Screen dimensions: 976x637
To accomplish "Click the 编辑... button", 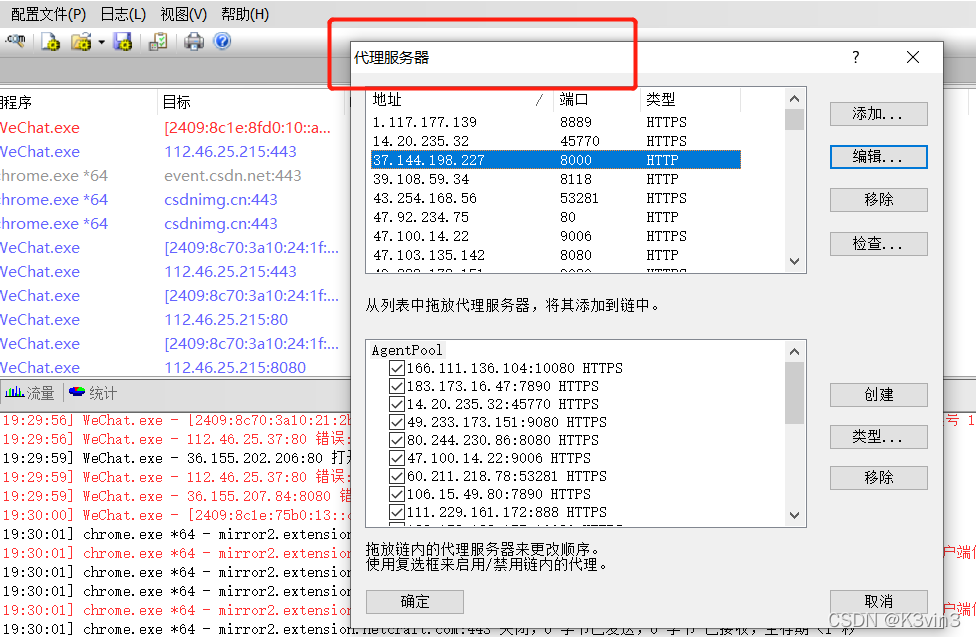I will point(878,157).
